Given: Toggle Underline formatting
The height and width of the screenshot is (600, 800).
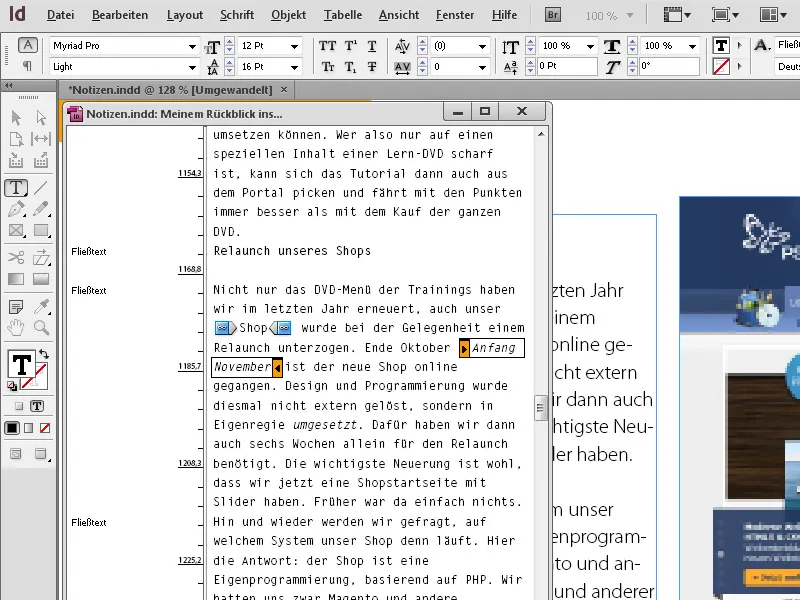Looking at the screenshot, I should coord(372,46).
